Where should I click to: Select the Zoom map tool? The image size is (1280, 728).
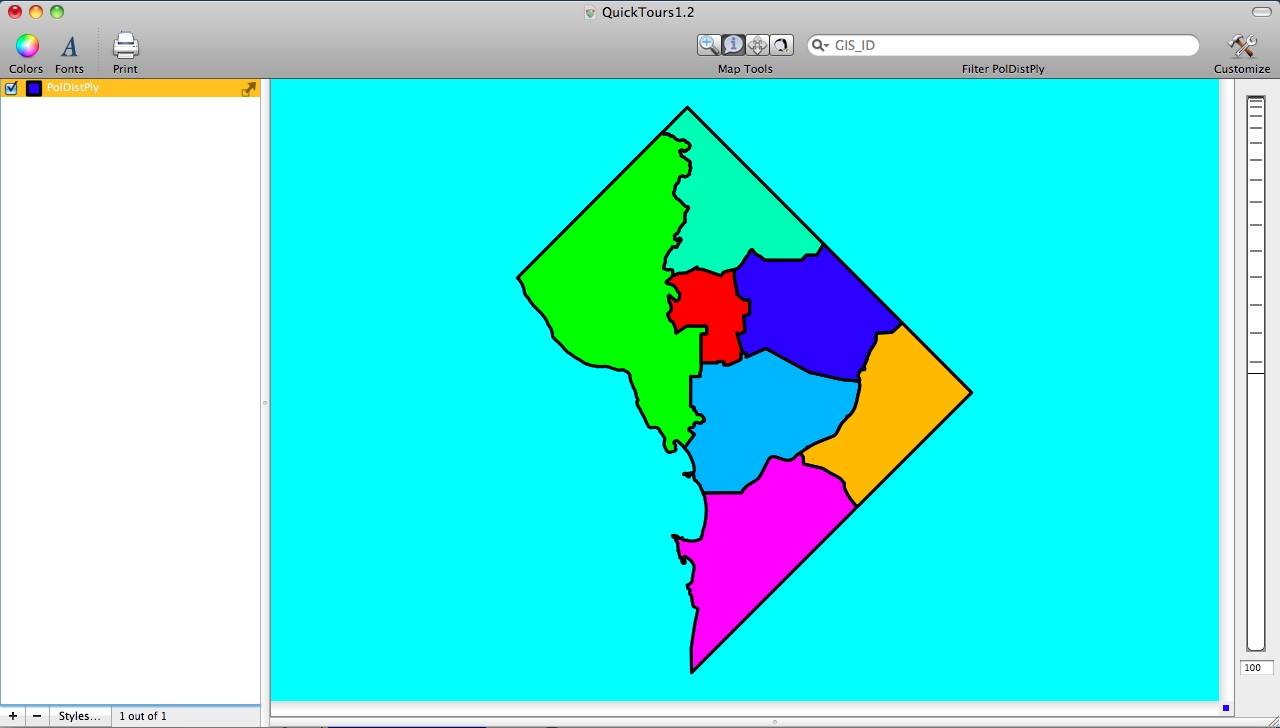(x=709, y=45)
